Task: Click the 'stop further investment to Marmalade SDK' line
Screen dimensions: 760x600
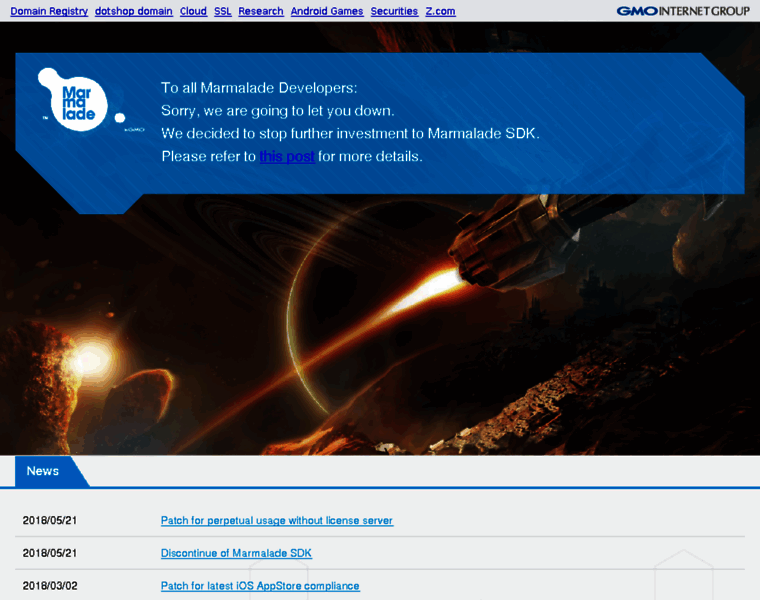Action: tap(350, 133)
